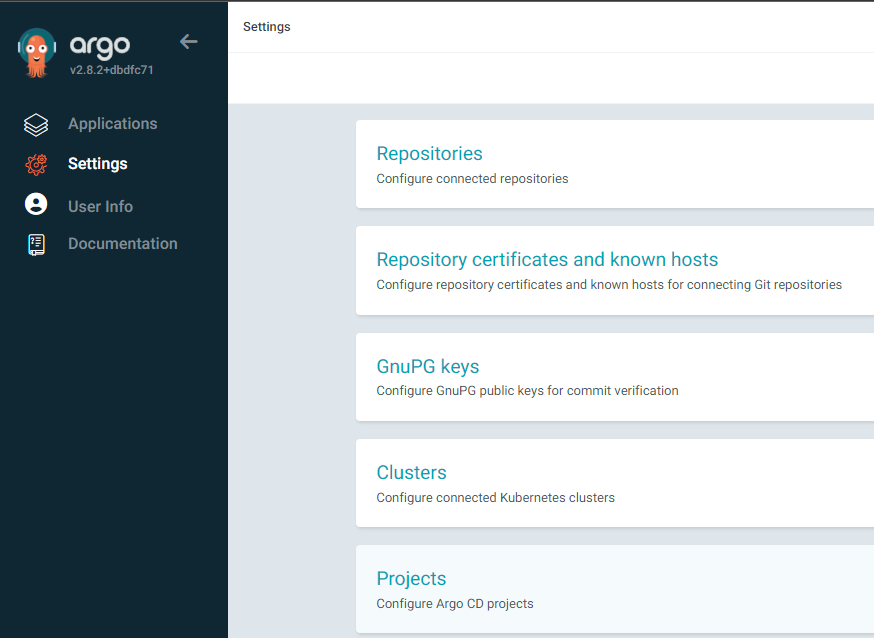Click the argo wordmark text
Screen dimensions: 874x638
click(x=100, y=46)
